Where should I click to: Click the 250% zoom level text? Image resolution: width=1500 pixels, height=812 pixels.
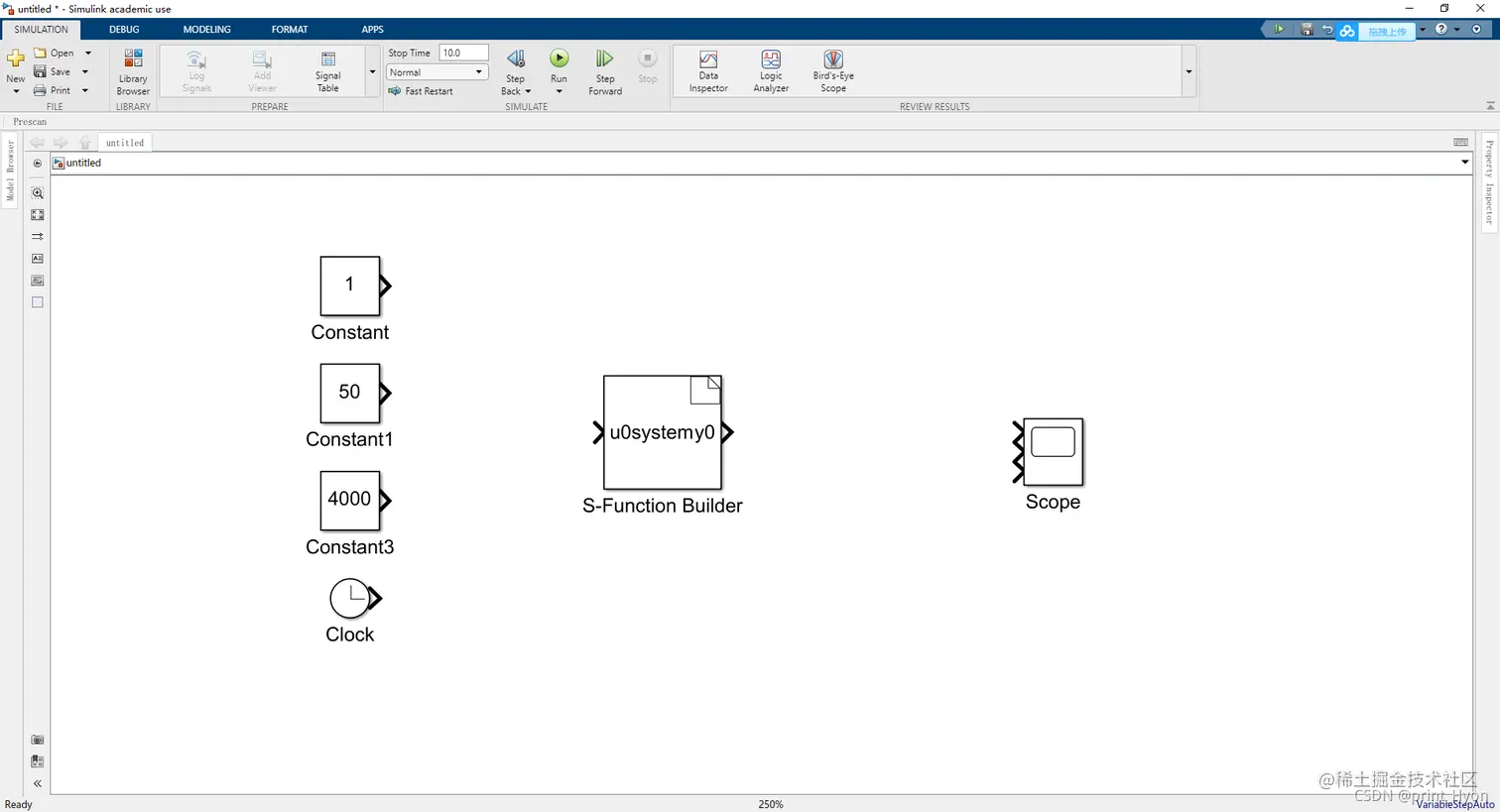click(x=771, y=804)
